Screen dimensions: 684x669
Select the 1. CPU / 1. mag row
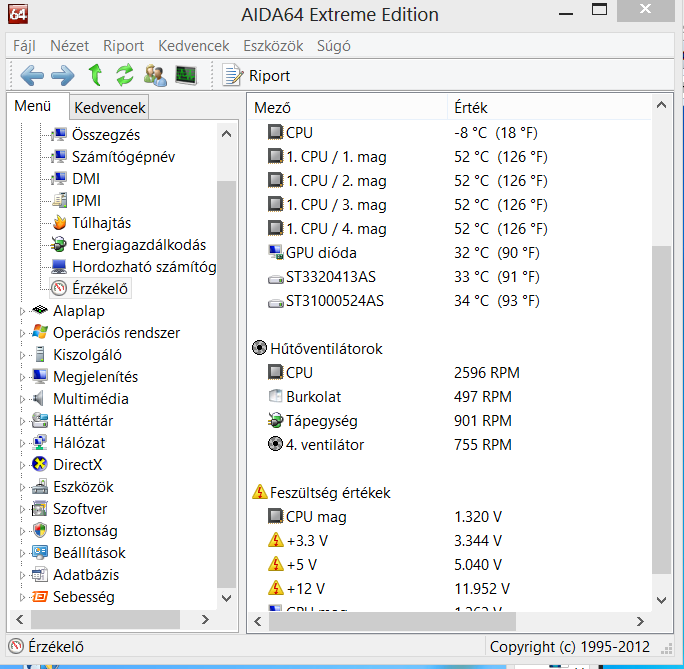(449, 157)
